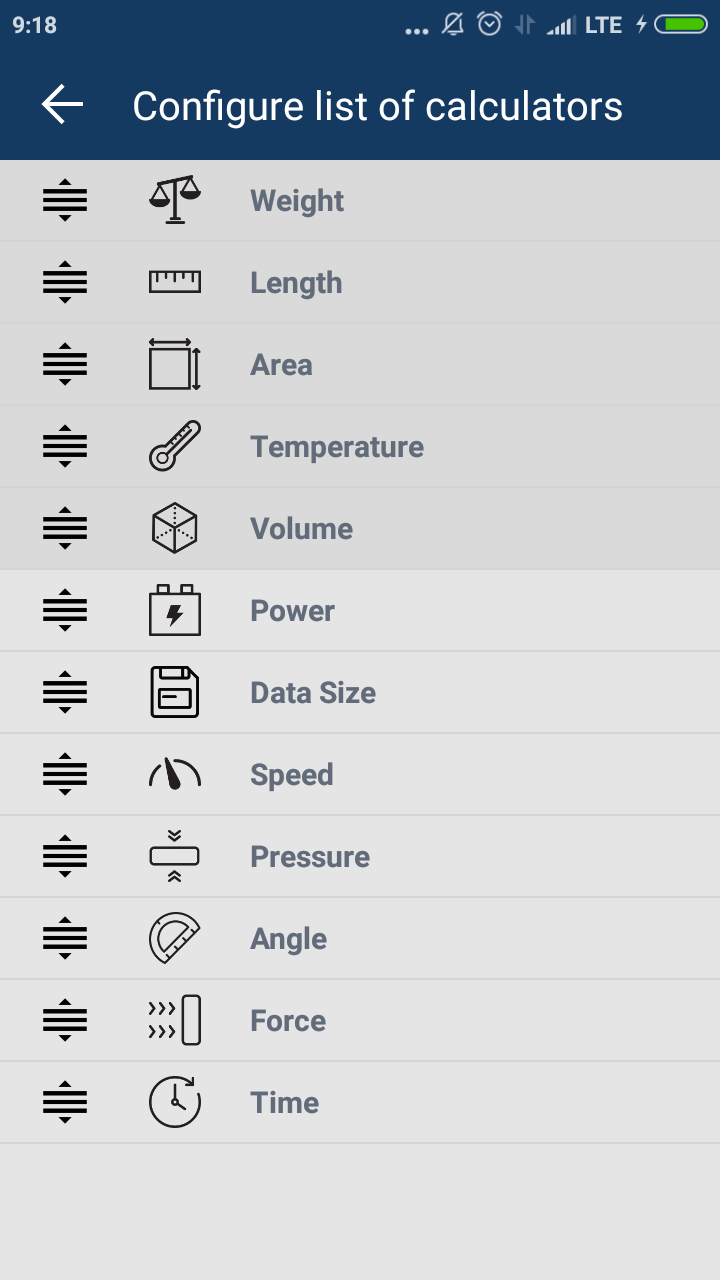This screenshot has height=1280, width=720.
Task: Click the reorder handle beside Force
Action: (65, 1020)
